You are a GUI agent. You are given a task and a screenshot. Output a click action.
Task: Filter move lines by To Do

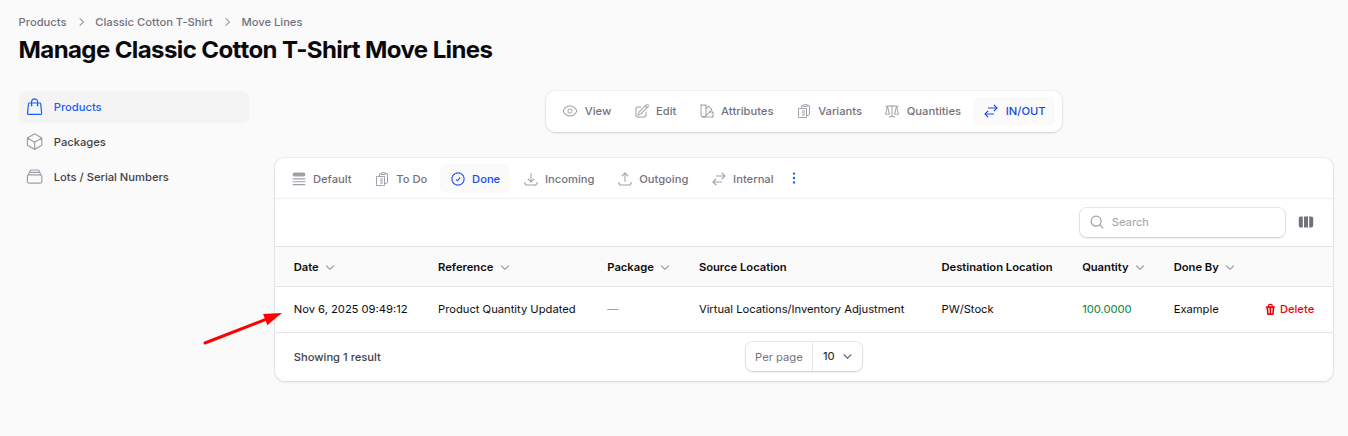[401, 179]
